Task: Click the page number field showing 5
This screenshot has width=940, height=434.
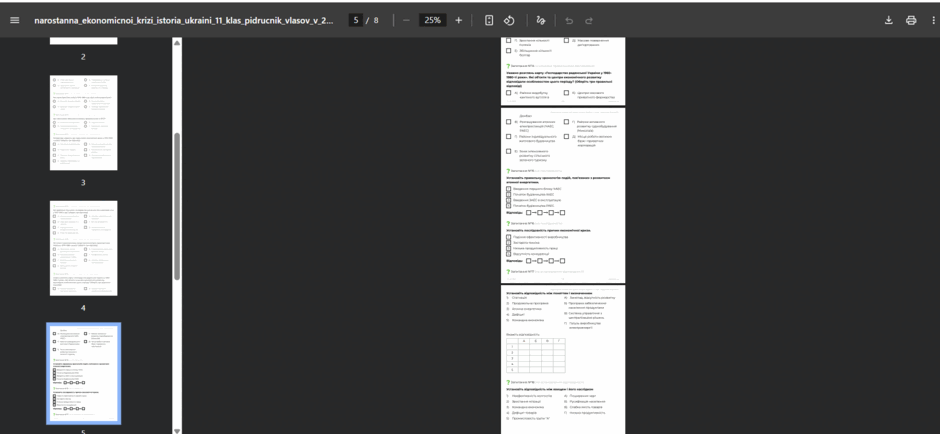Action: click(x=355, y=20)
